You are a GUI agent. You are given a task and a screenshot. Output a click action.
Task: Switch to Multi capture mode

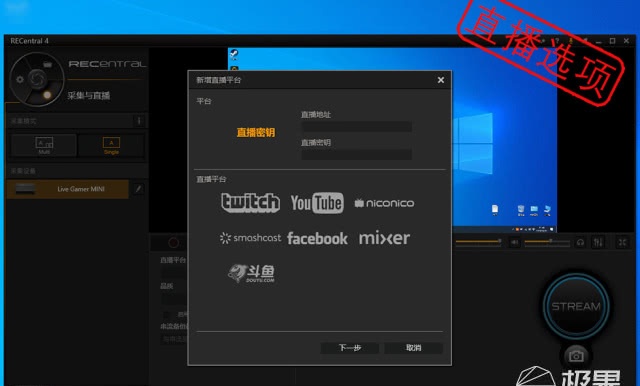pos(44,145)
